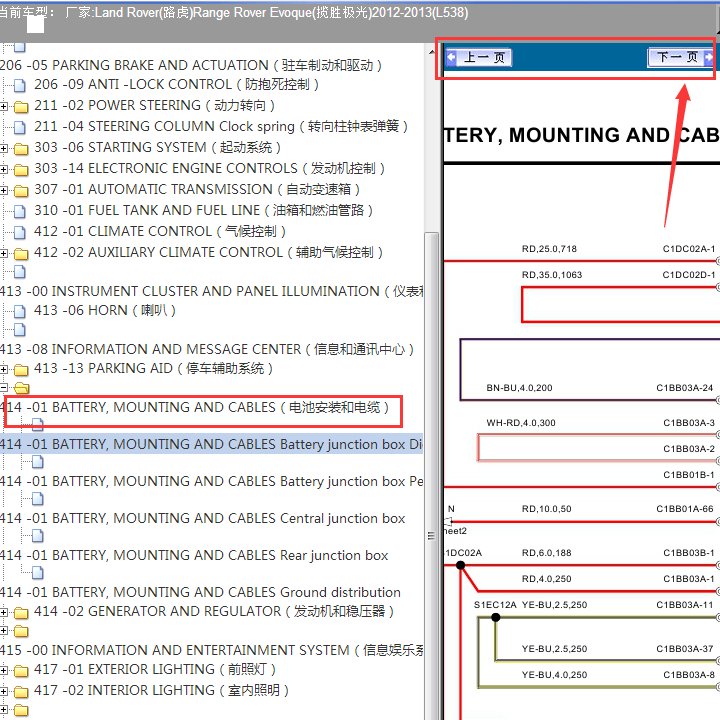The image size is (720, 720).
Task: Click folder icon of 417-02 INTERIOR LIGHTING
Action: (x=21, y=692)
